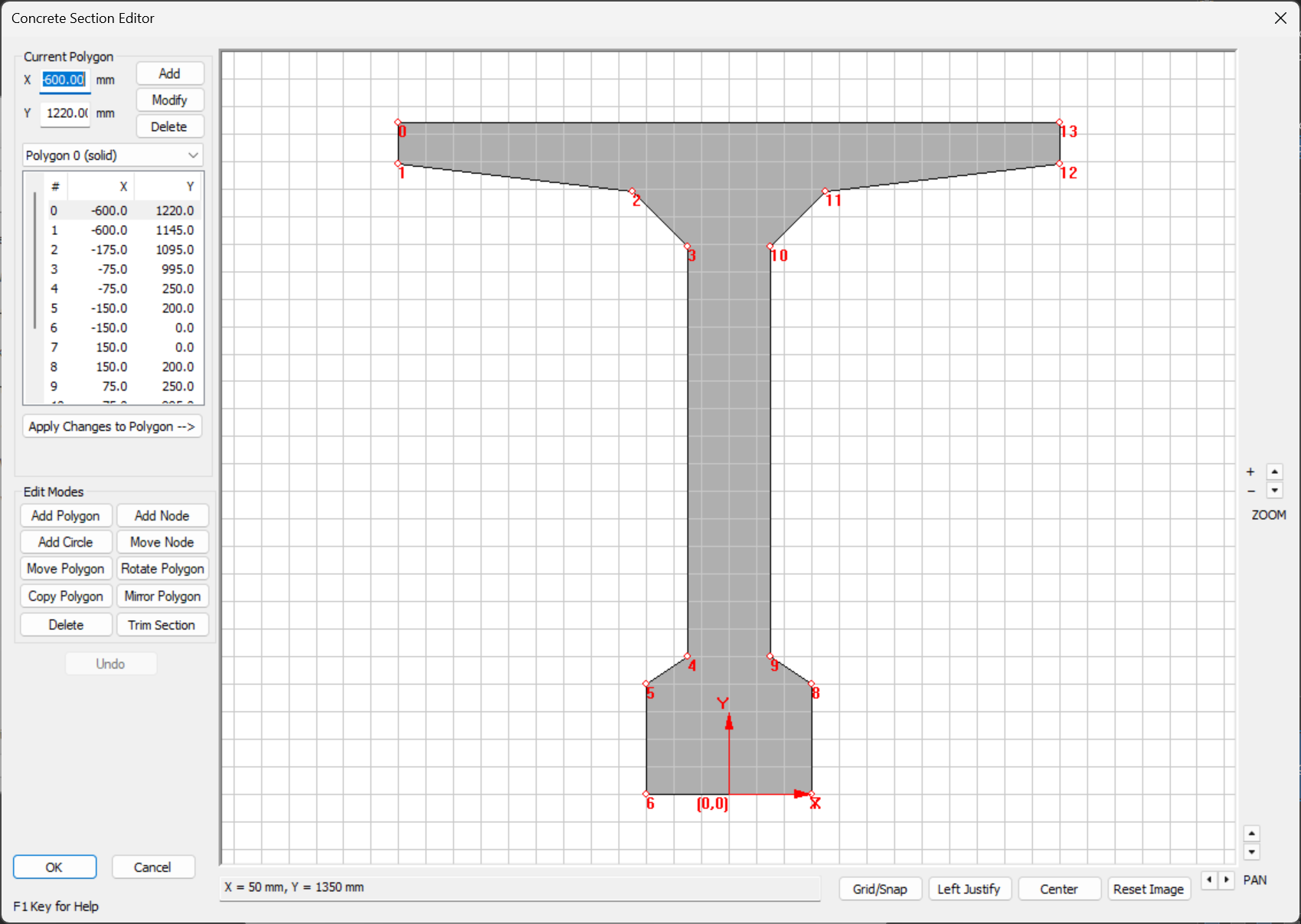Select node 2 row with X -175.0

click(123, 250)
